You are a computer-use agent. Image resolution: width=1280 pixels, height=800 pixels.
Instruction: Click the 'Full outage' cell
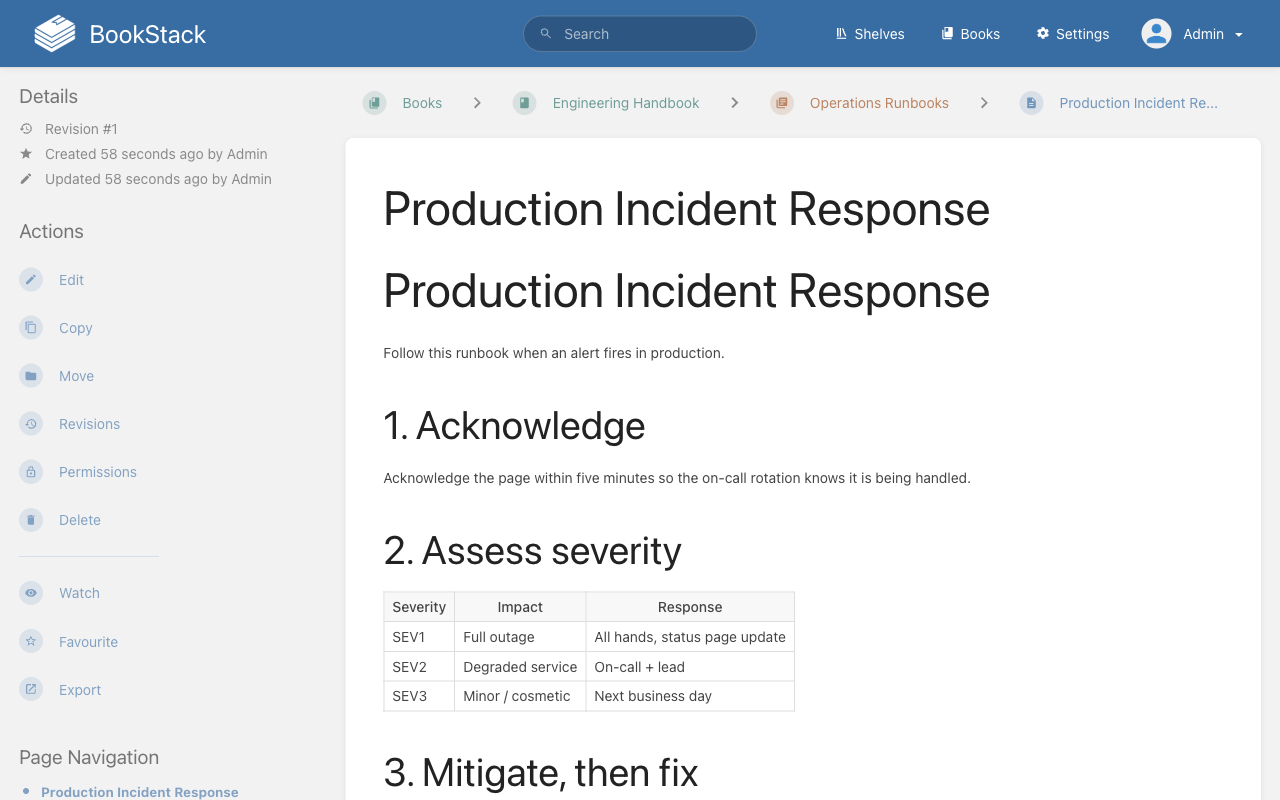pyautogui.click(x=520, y=637)
